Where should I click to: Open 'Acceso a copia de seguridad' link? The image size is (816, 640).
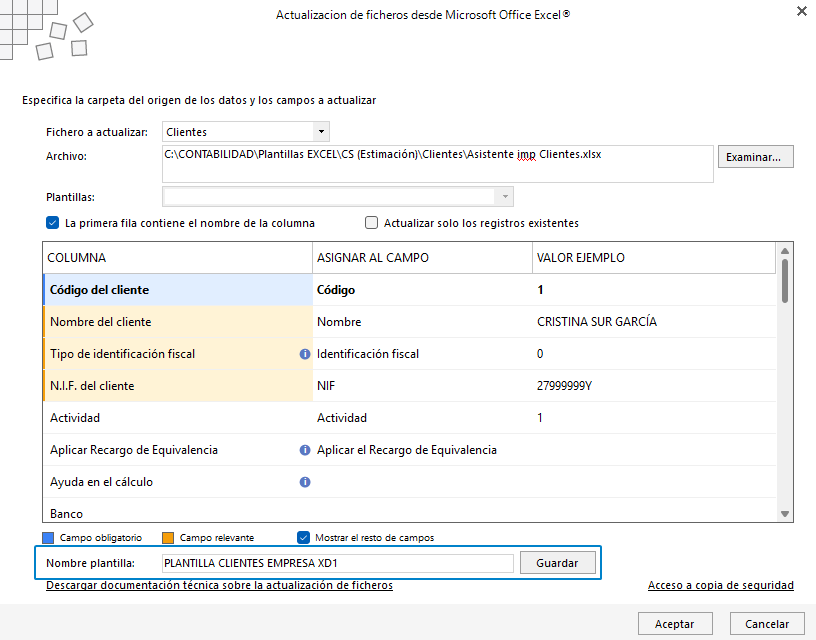pyautogui.click(x=721, y=585)
